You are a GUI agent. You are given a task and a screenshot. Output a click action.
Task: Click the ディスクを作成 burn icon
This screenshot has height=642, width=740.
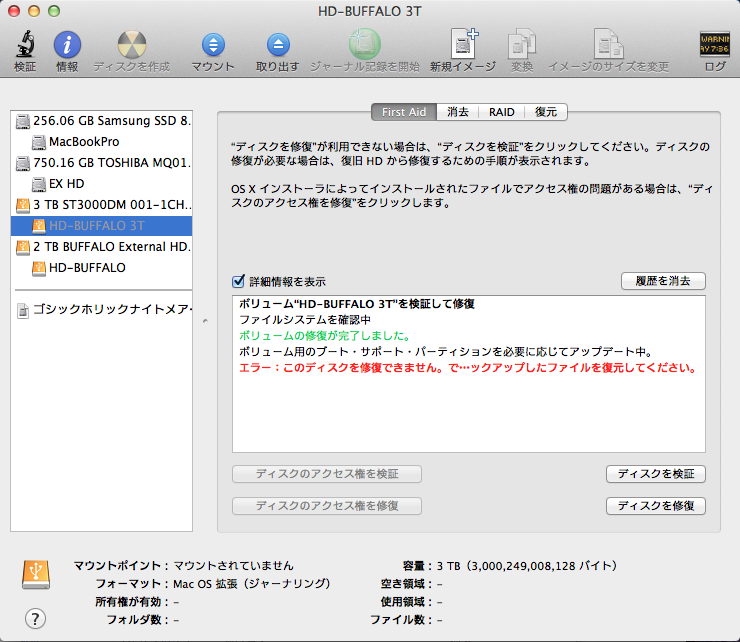pos(132,45)
